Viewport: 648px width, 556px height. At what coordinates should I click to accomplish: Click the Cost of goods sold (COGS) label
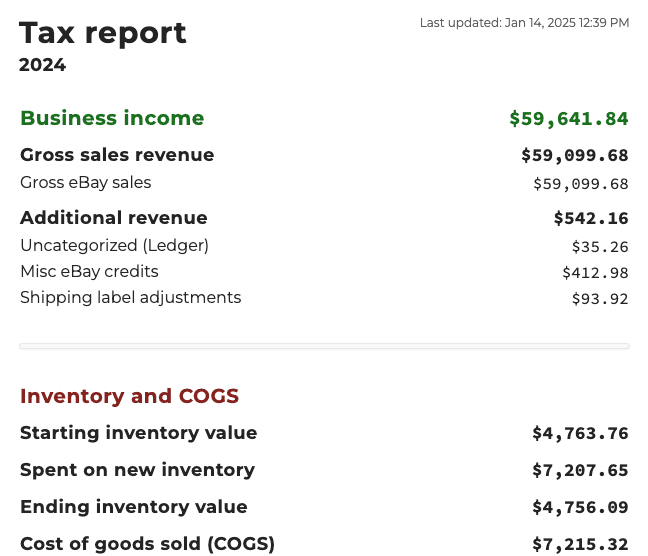(x=147, y=544)
